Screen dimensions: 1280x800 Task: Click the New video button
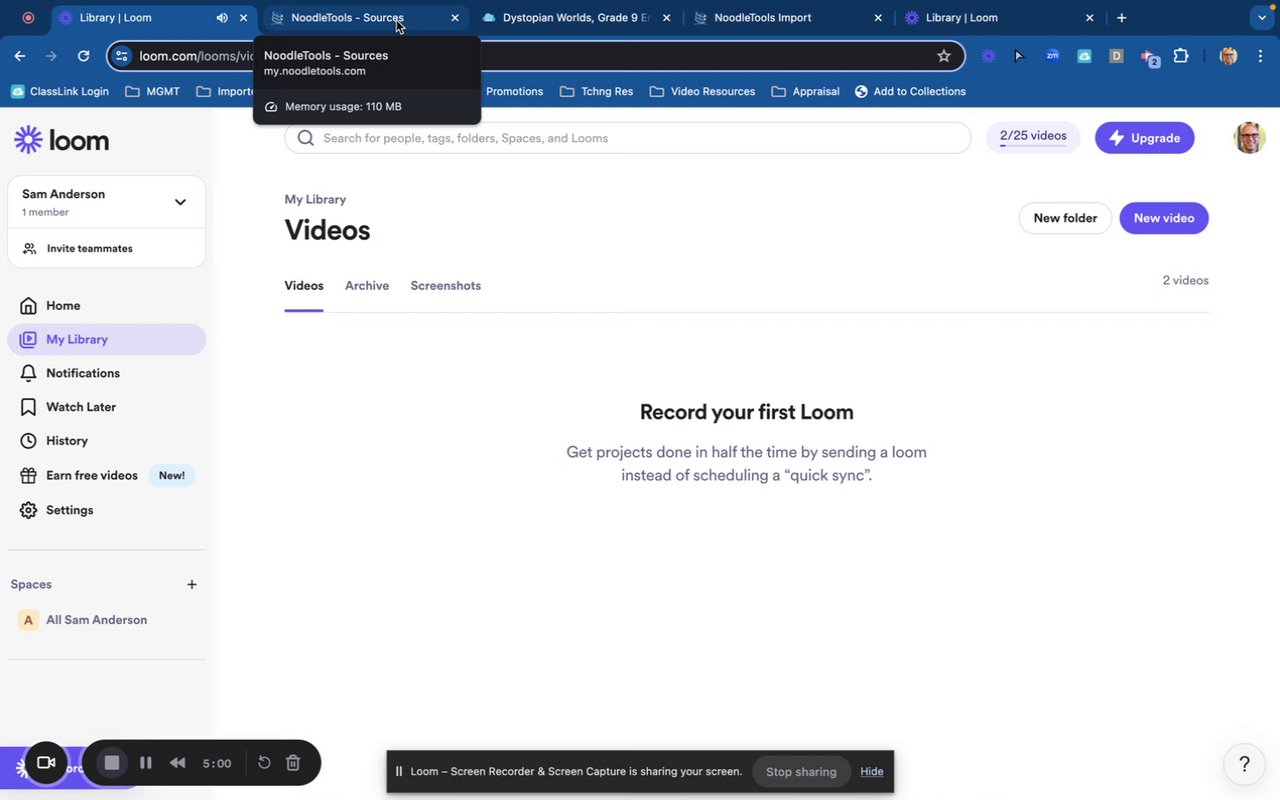[1164, 218]
